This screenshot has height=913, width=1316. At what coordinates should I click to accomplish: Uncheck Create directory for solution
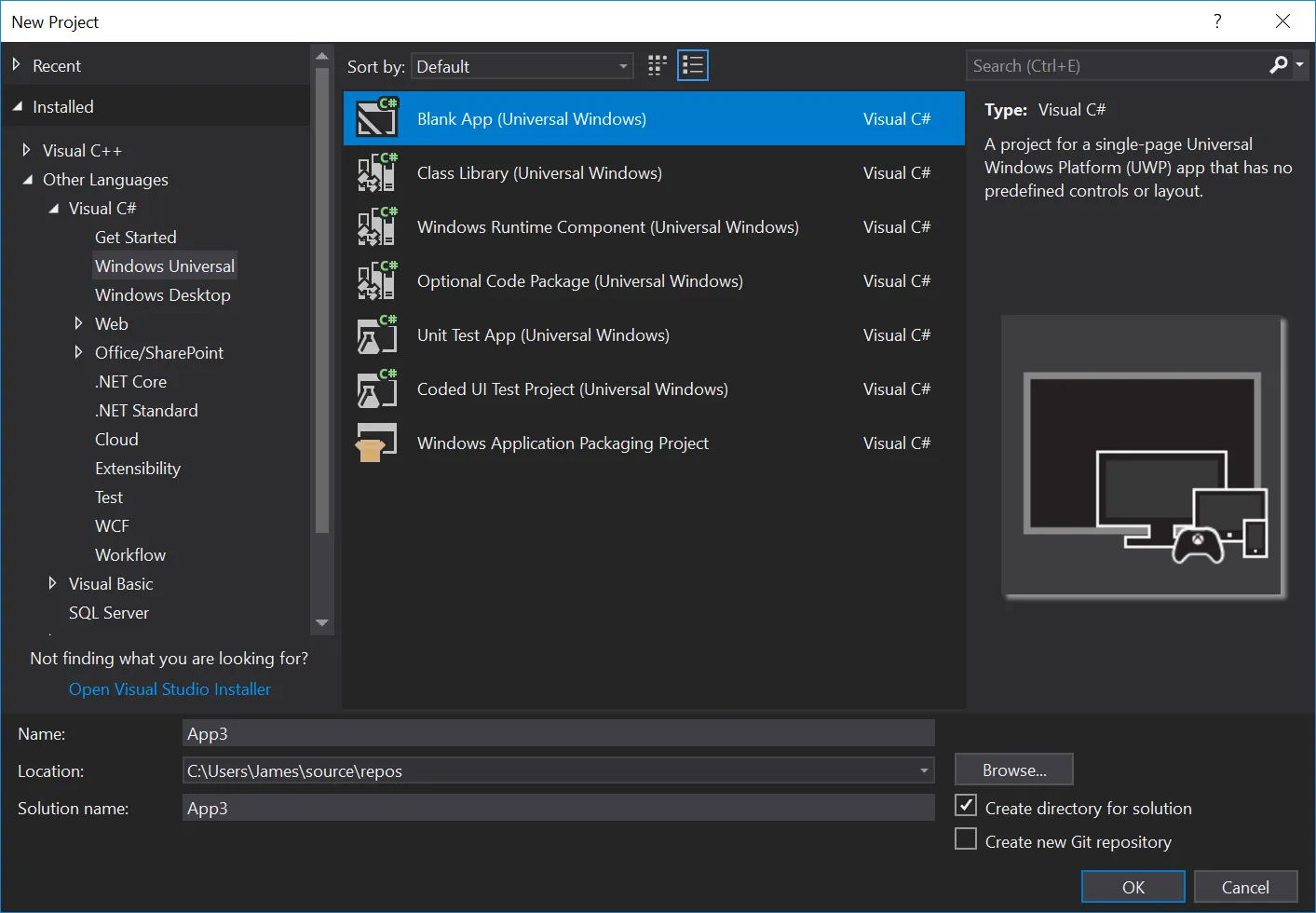pos(965,805)
